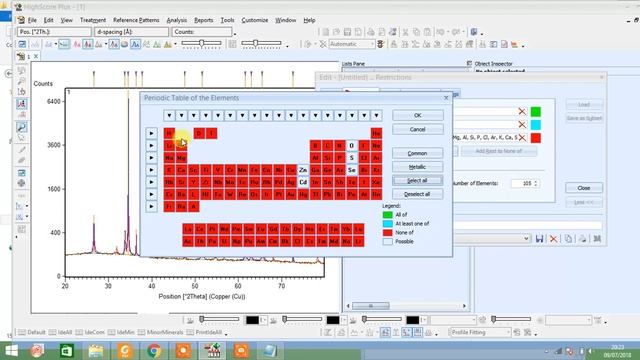Open Windows Start menu
This screenshot has height=360, width=640.
pyautogui.click(x=11, y=351)
